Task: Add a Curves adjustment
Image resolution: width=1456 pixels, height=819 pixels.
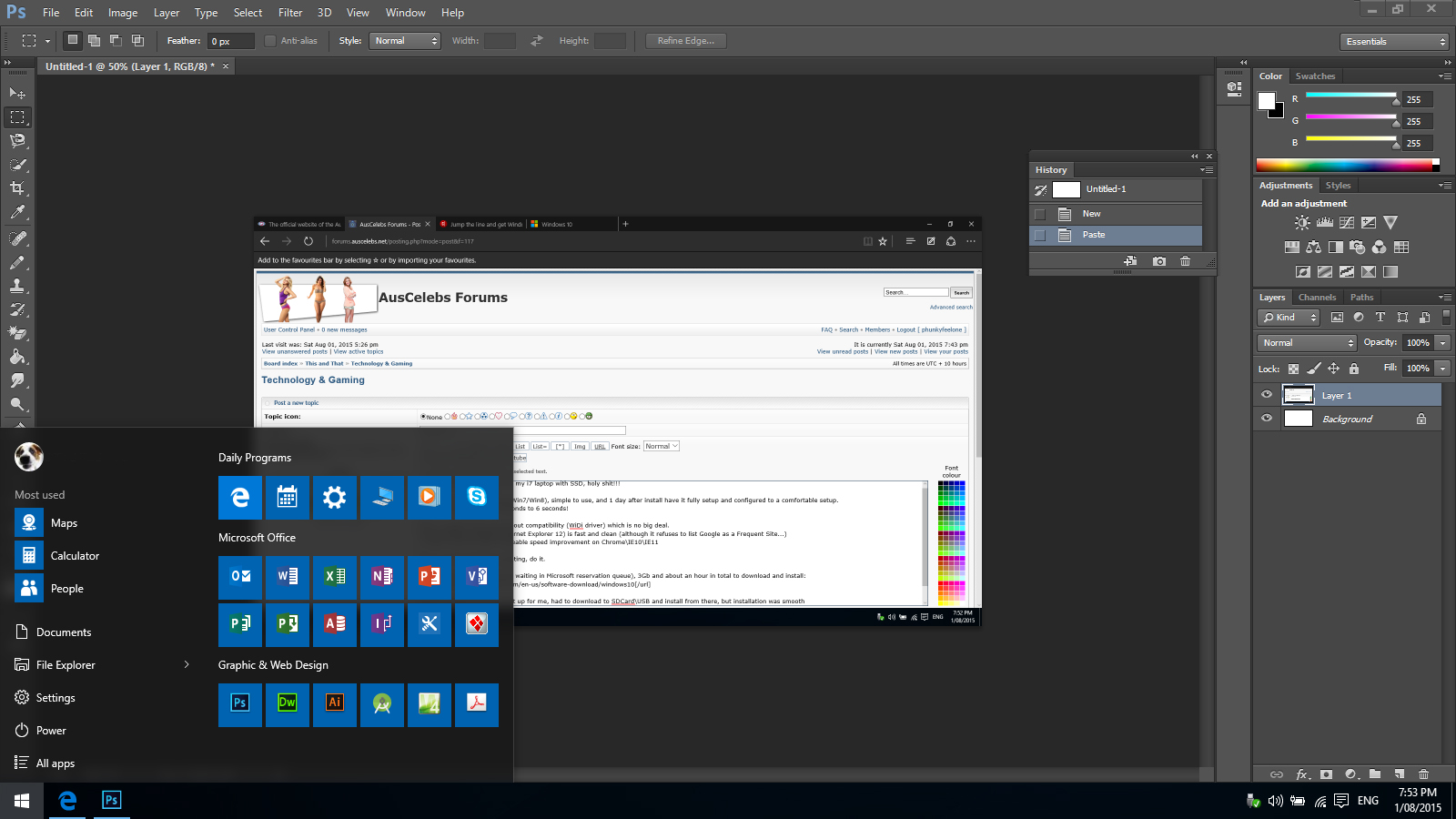Action: click(x=1347, y=223)
